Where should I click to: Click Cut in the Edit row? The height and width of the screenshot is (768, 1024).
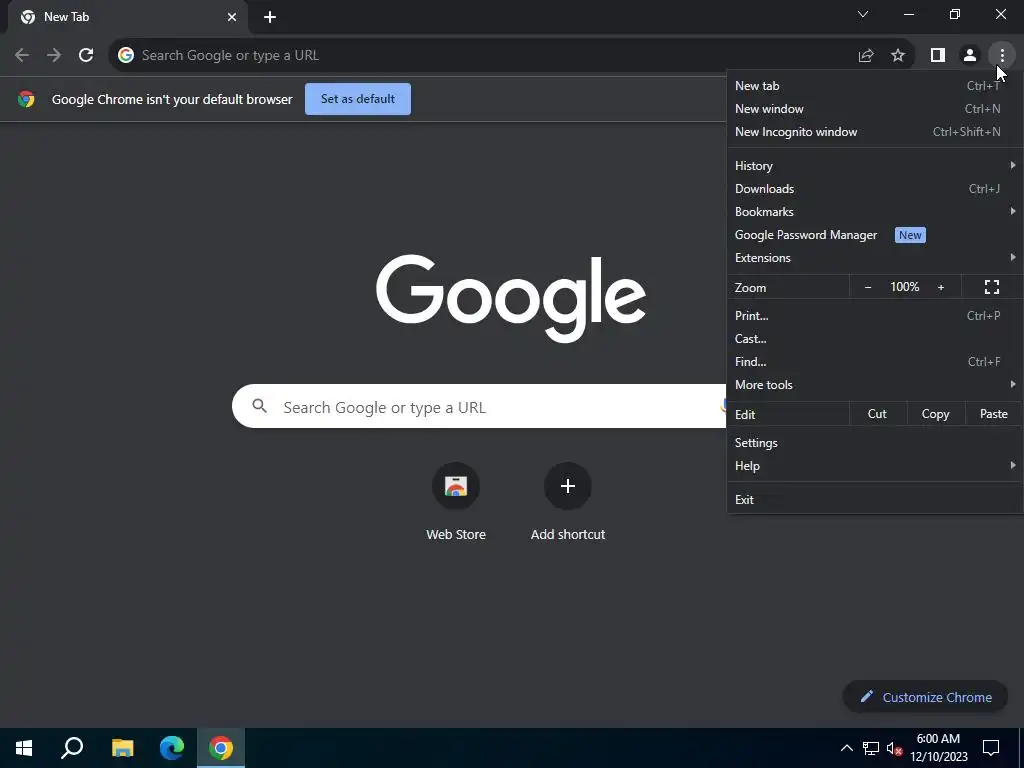(x=877, y=414)
